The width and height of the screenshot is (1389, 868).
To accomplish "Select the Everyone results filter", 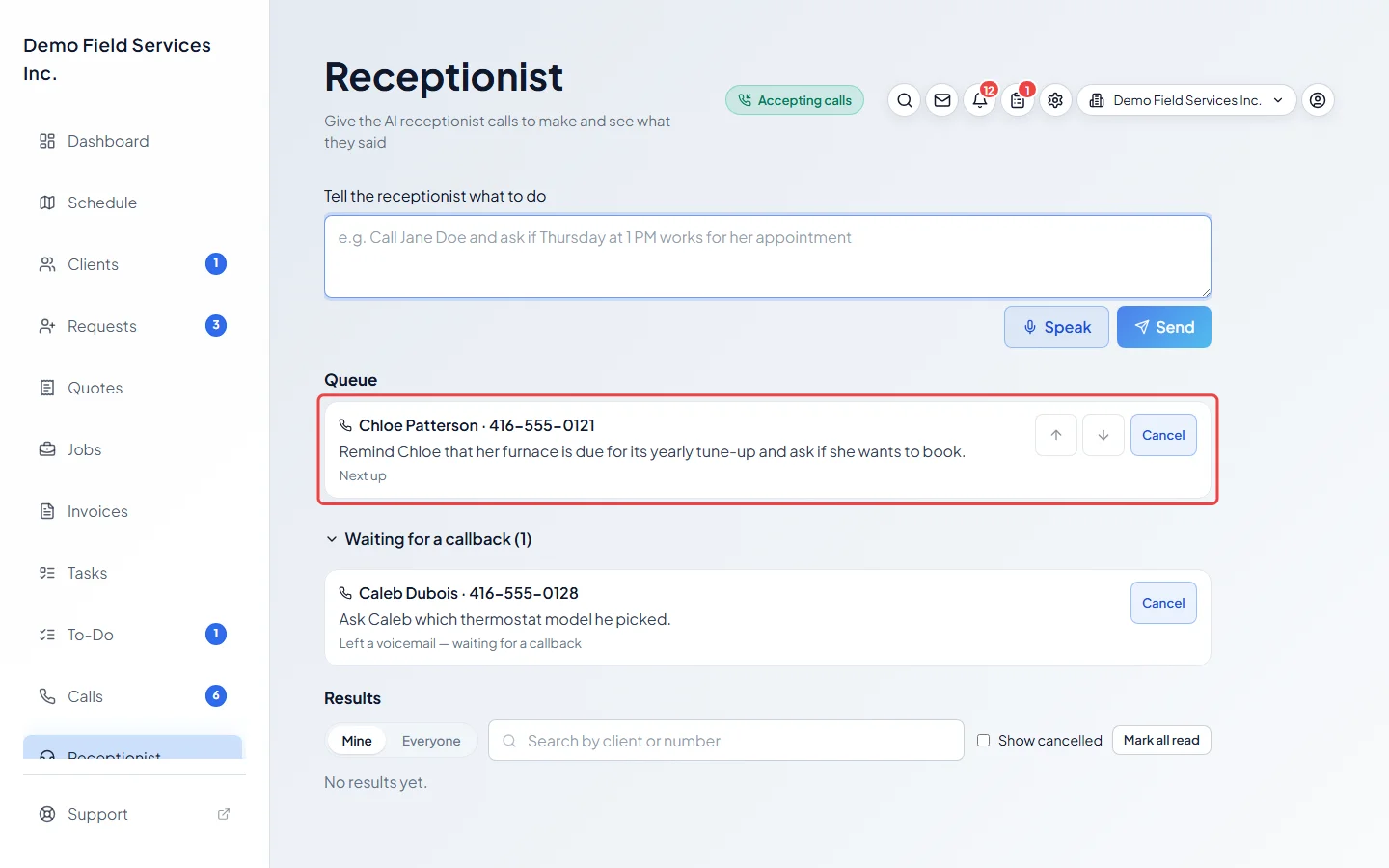I will pyautogui.click(x=431, y=741).
